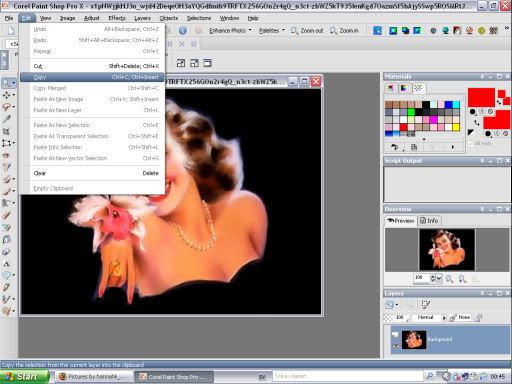The width and height of the screenshot is (512, 384).
Task: Click Zoom out in the toolbar
Action: (x=307, y=31)
